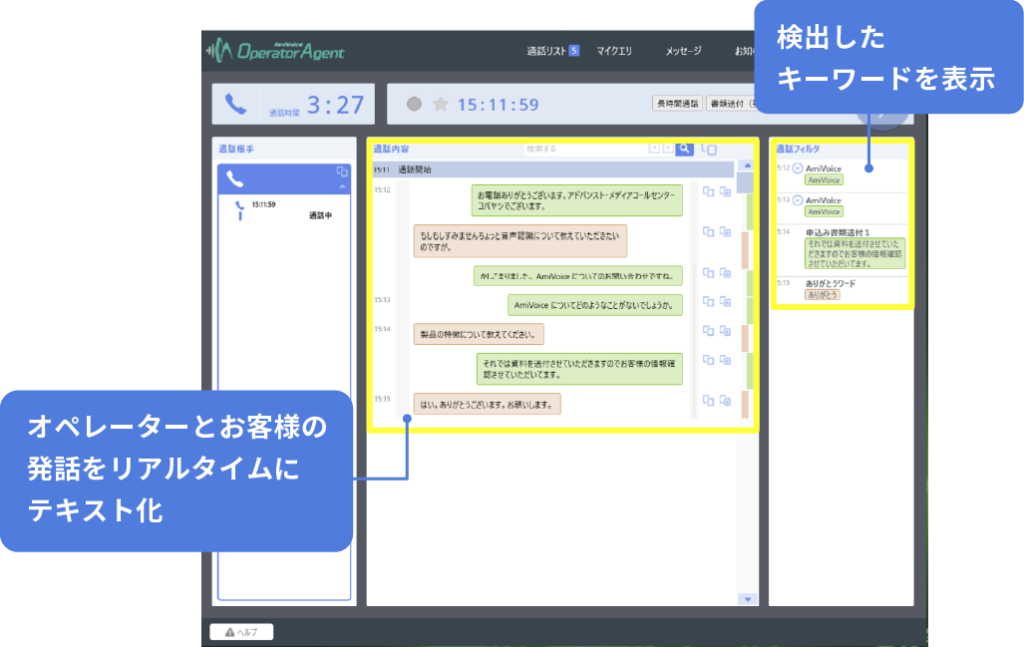Toggle the 長時間通話 call tag

(679, 102)
